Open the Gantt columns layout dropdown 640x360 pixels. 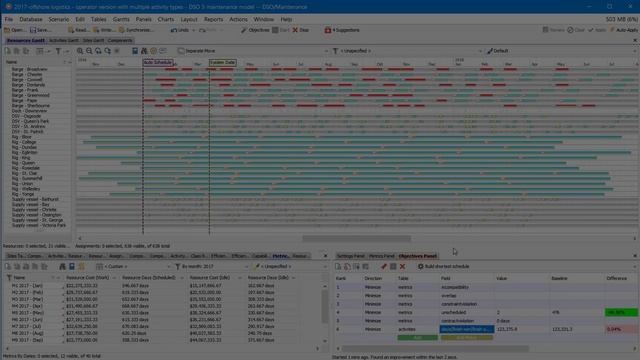pyautogui.click(x=42, y=51)
